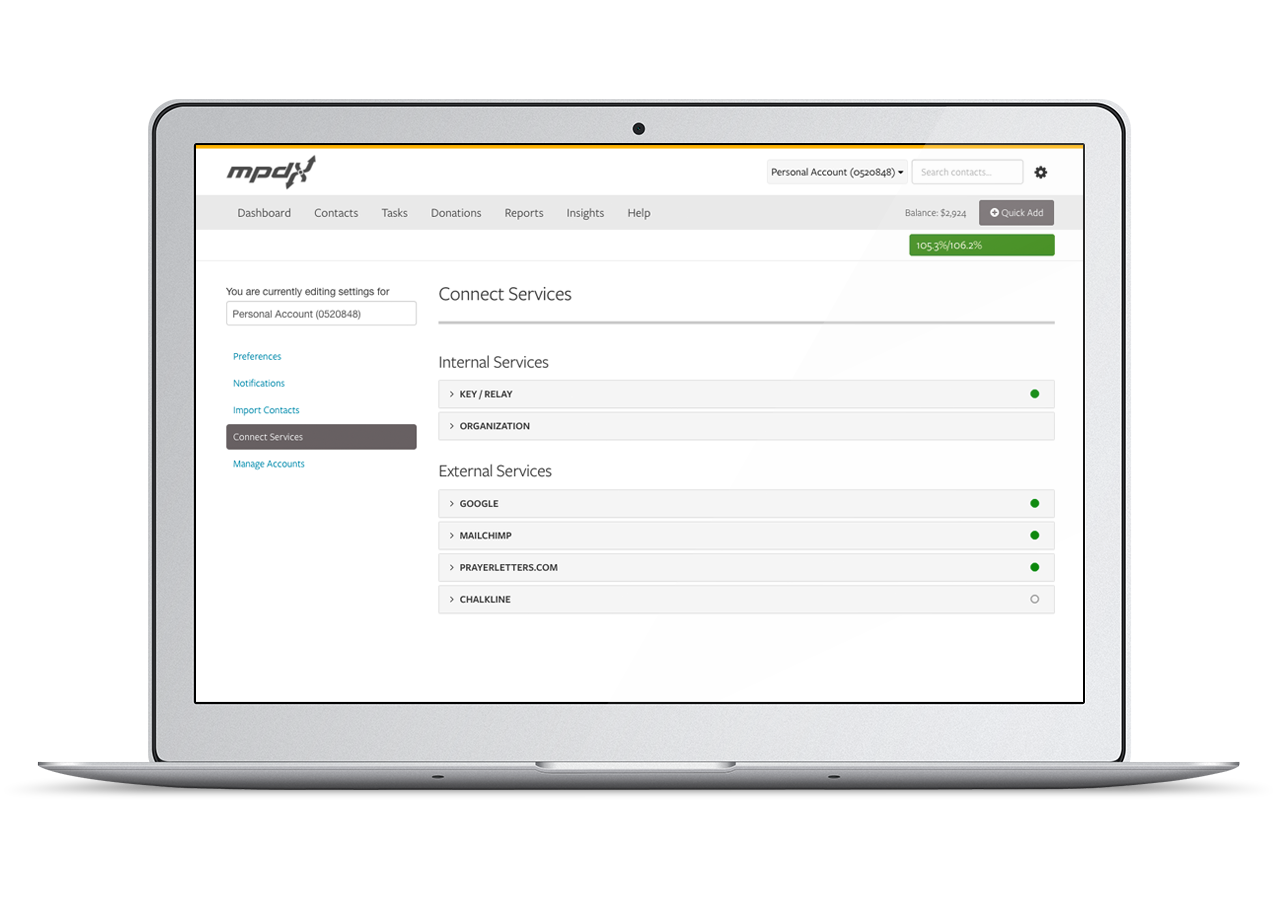Screen dimensions: 1276x910
Task: Click the Balance: $2,924 text
Action: (935, 213)
